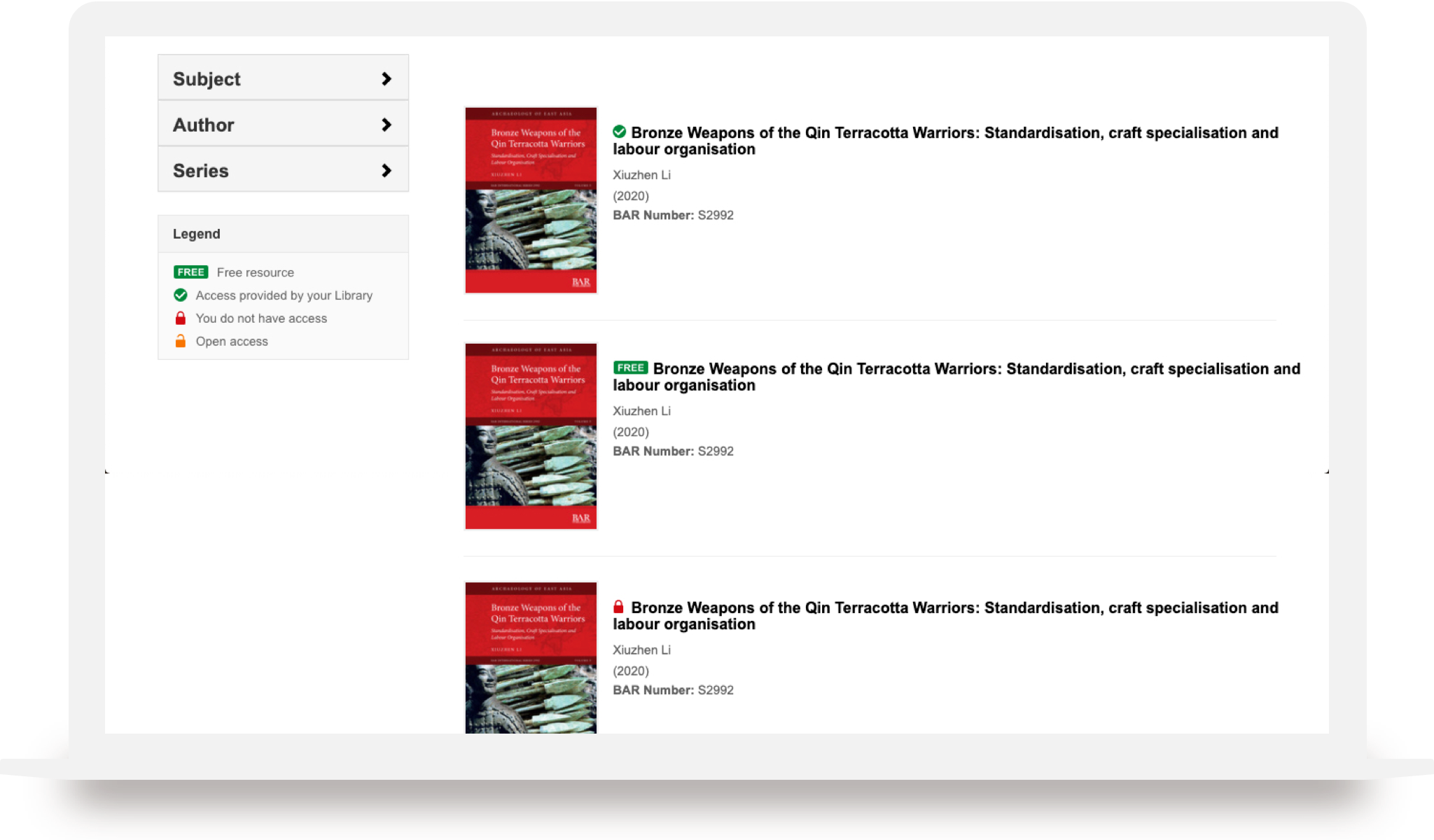
Task: Click the Legend heading
Action: (x=196, y=234)
